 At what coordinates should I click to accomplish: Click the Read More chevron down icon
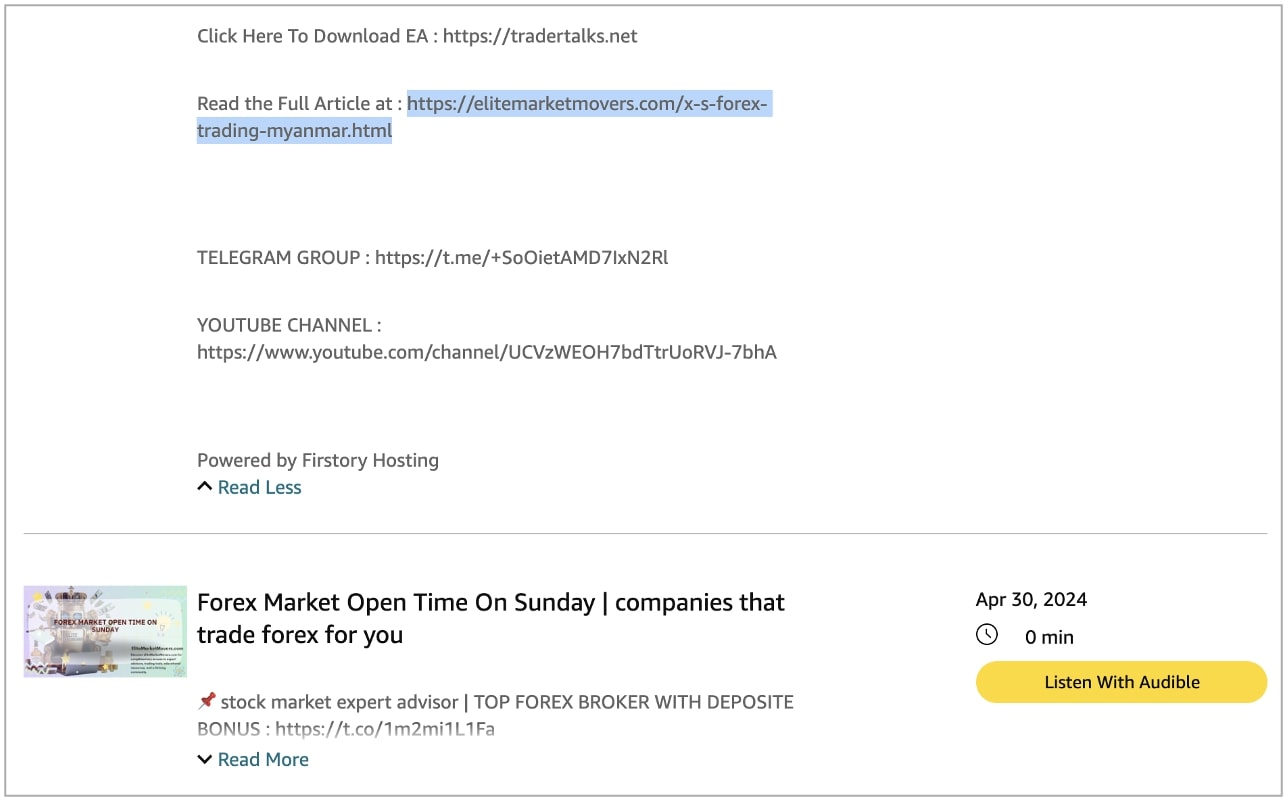pyautogui.click(x=205, y=759)
